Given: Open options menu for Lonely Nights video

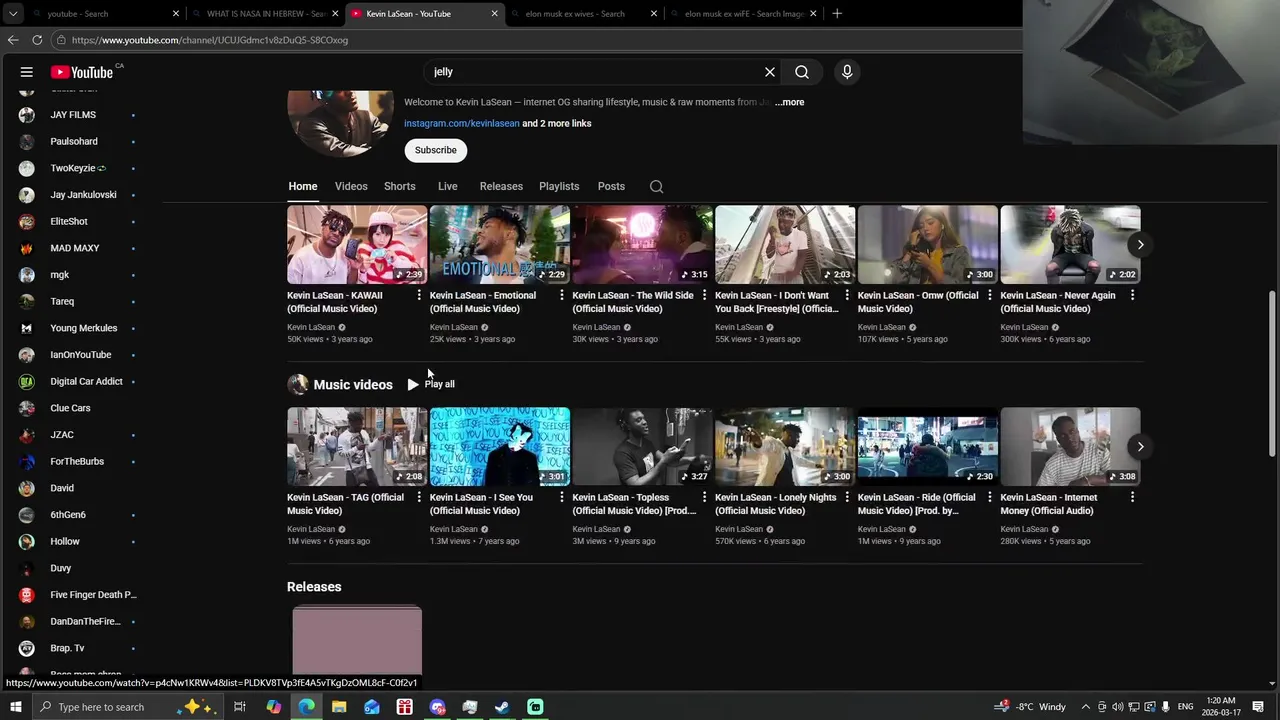Looking at the screenshot, I should 847,498.
